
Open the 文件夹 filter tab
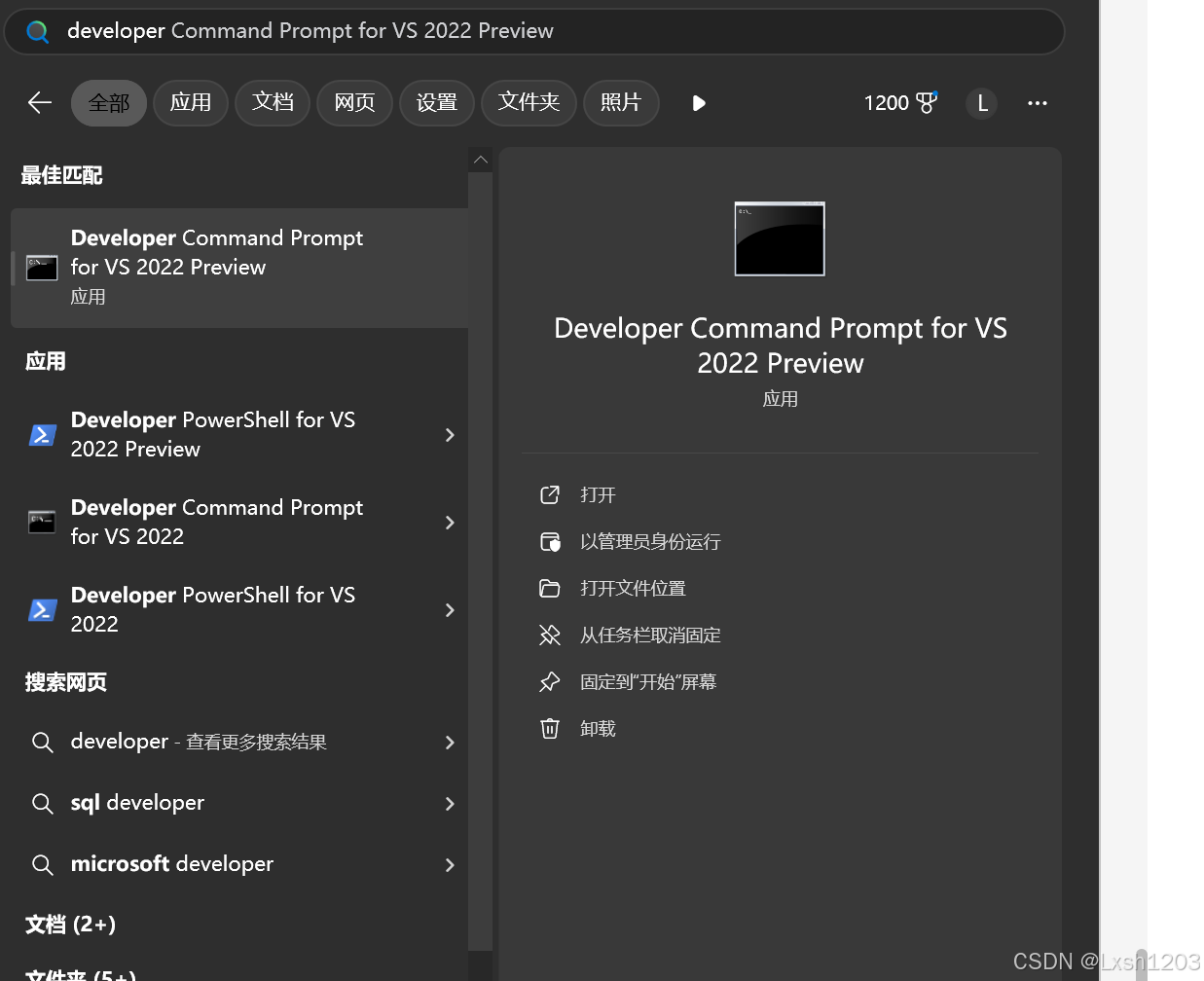click(x=529, y=103)
